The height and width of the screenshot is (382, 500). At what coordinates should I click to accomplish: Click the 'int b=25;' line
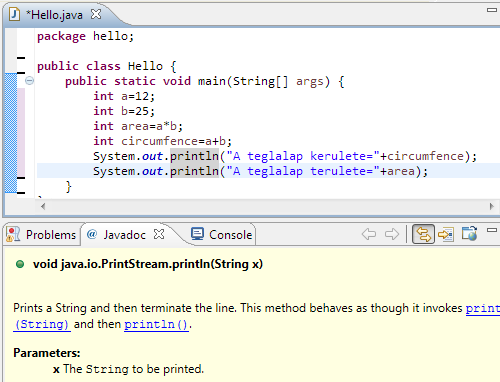(x=124, y=111)
